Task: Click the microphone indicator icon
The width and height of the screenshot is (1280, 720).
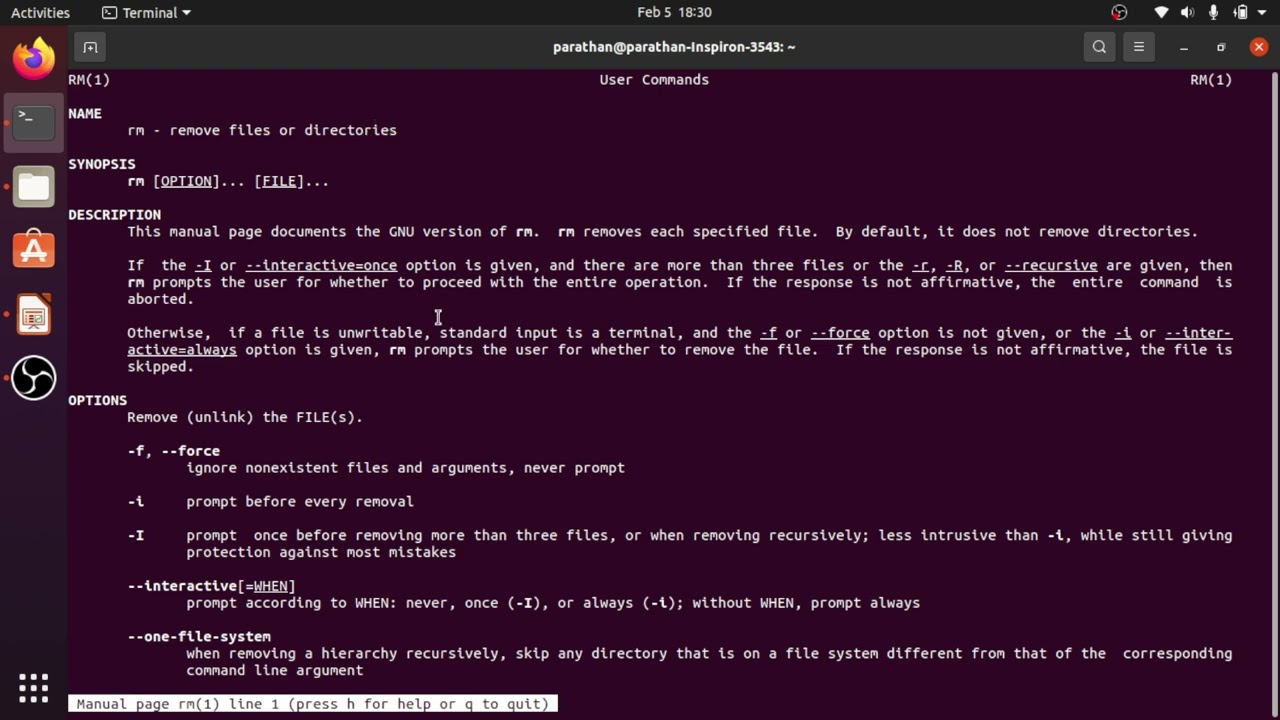Action: [1214, 13]
